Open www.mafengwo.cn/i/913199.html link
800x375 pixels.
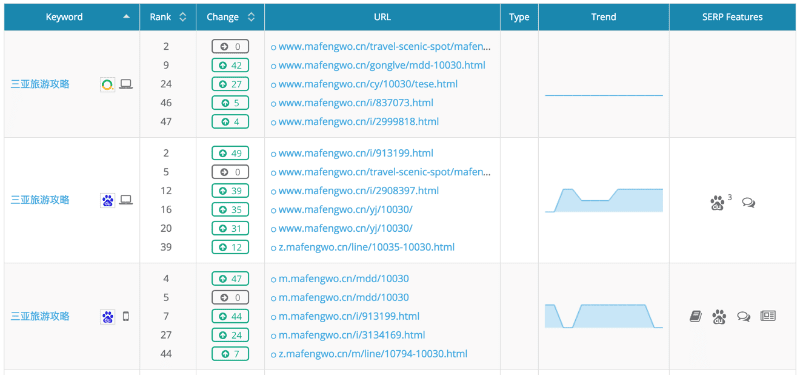pos(356,153)
